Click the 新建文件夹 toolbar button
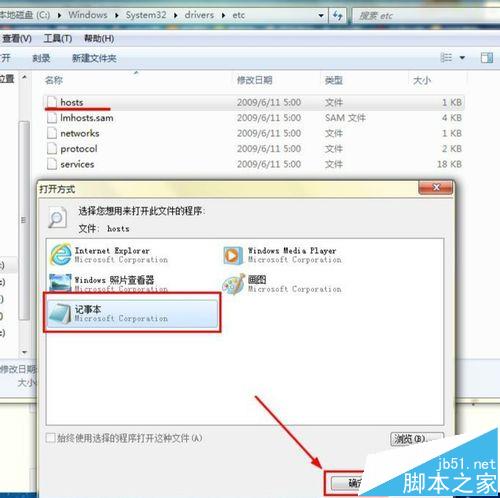Screen dimensions: 500x498 94,58
